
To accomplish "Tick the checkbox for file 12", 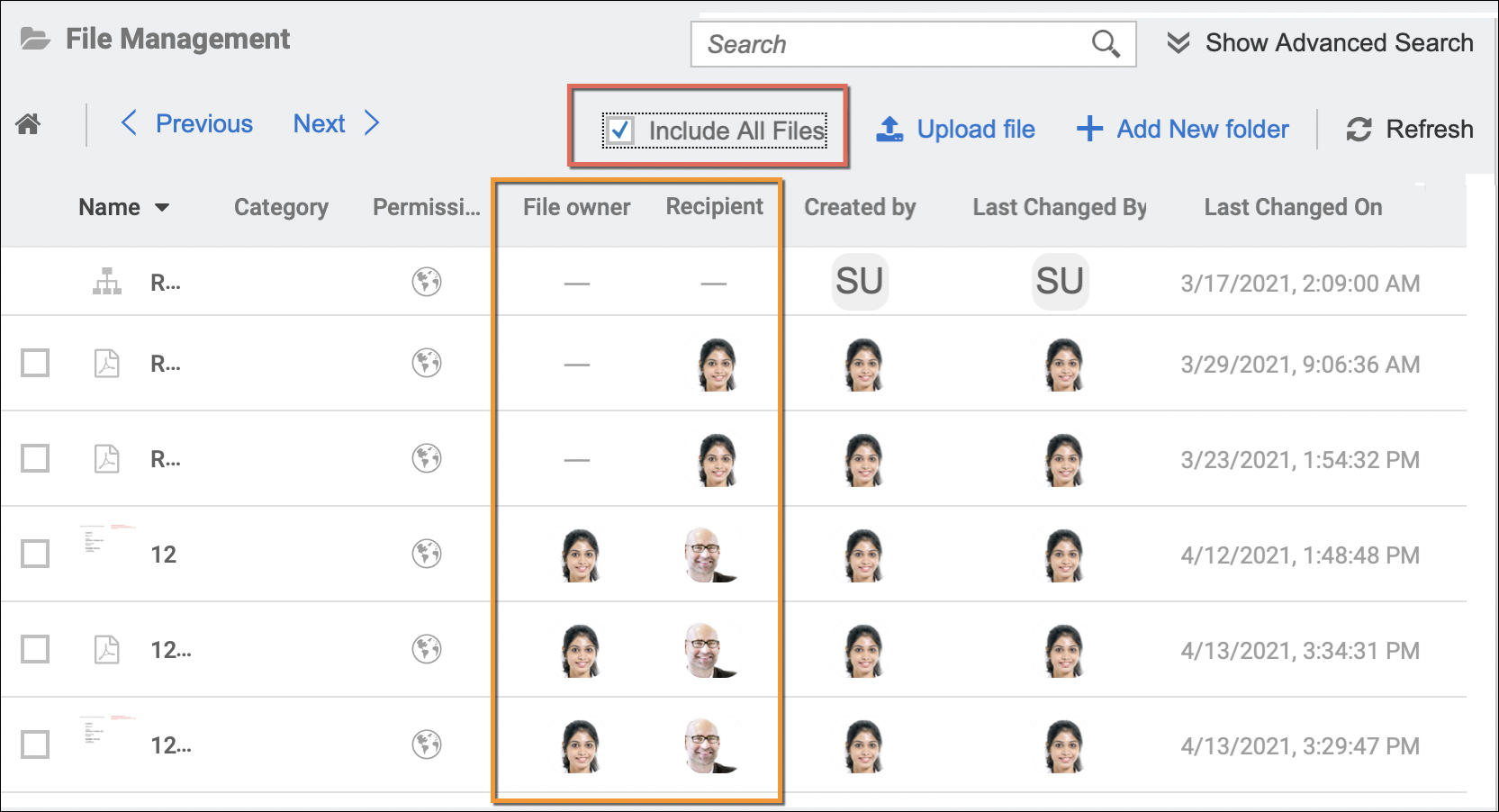I will click(35, 554).
